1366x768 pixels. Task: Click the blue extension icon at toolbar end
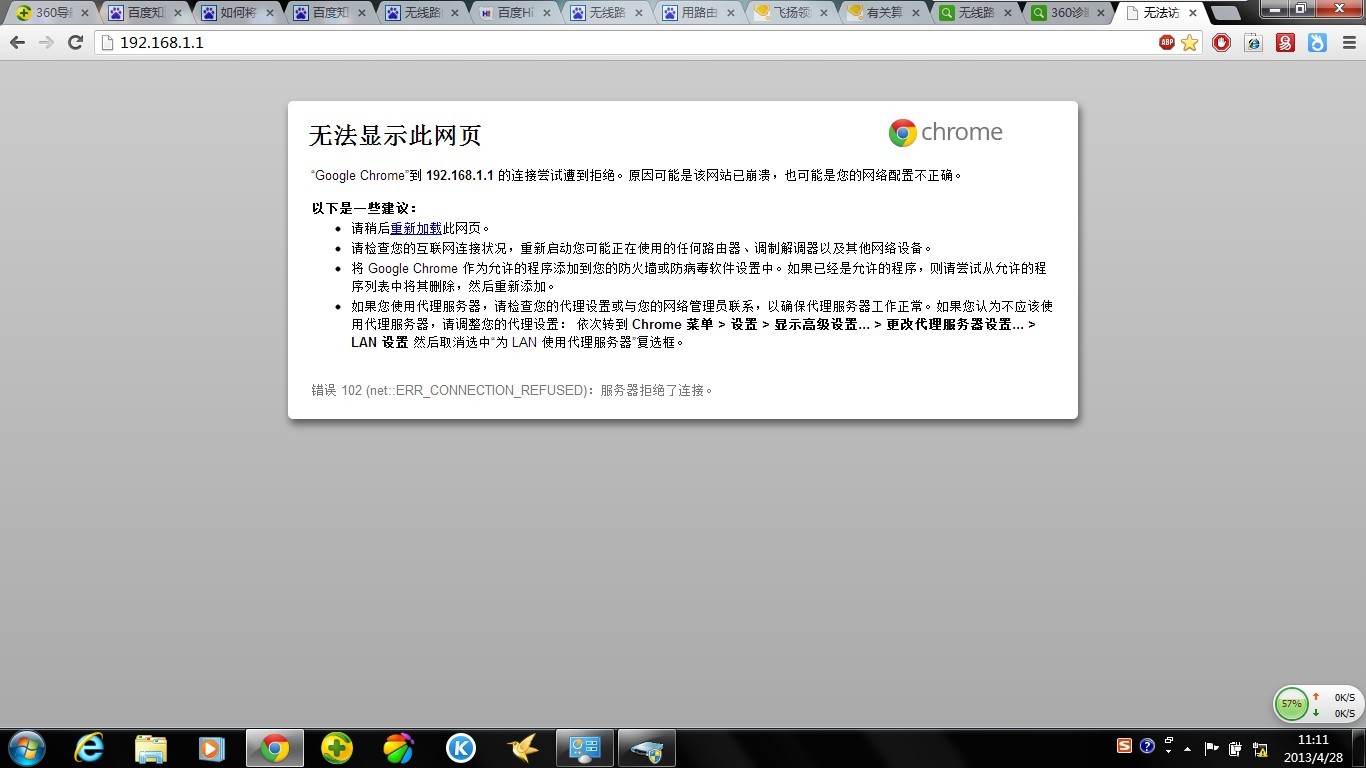point(1318,43)
